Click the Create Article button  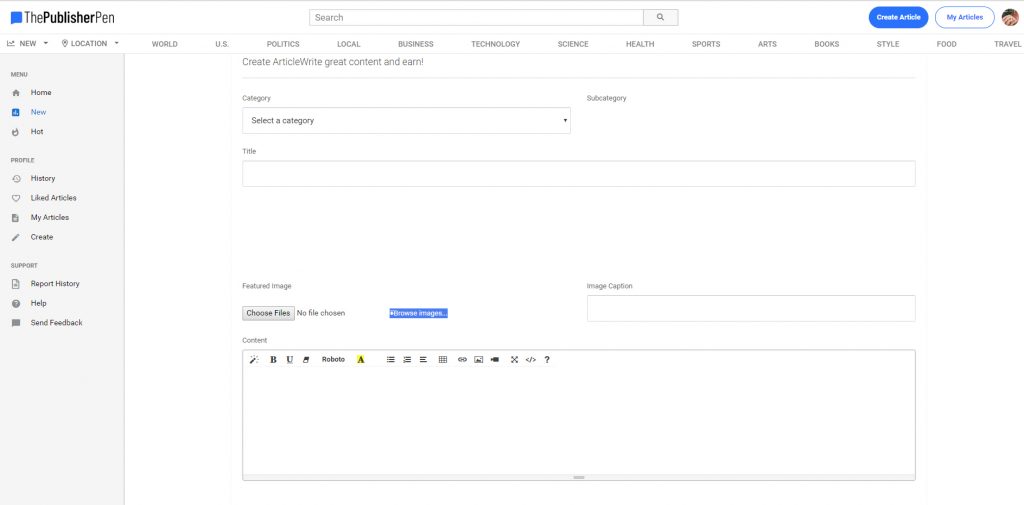(898, 17)
